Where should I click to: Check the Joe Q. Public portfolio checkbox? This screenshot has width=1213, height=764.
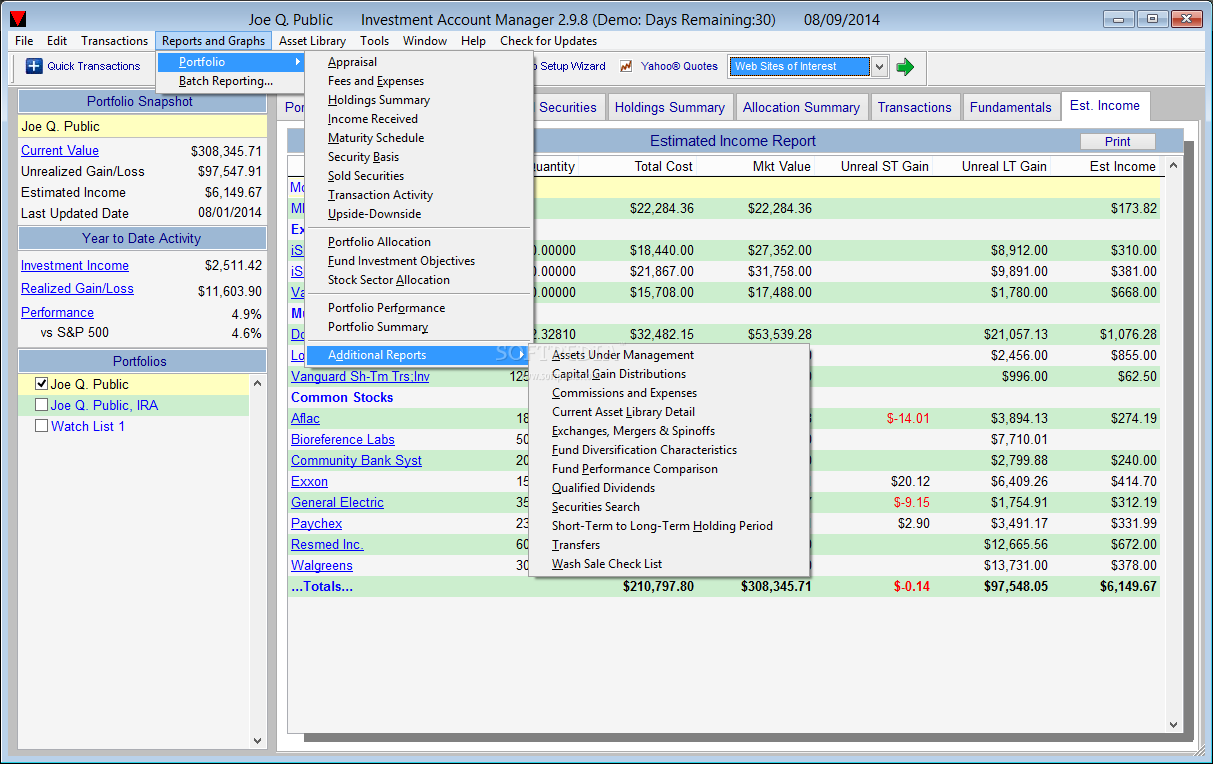(41, 384)
